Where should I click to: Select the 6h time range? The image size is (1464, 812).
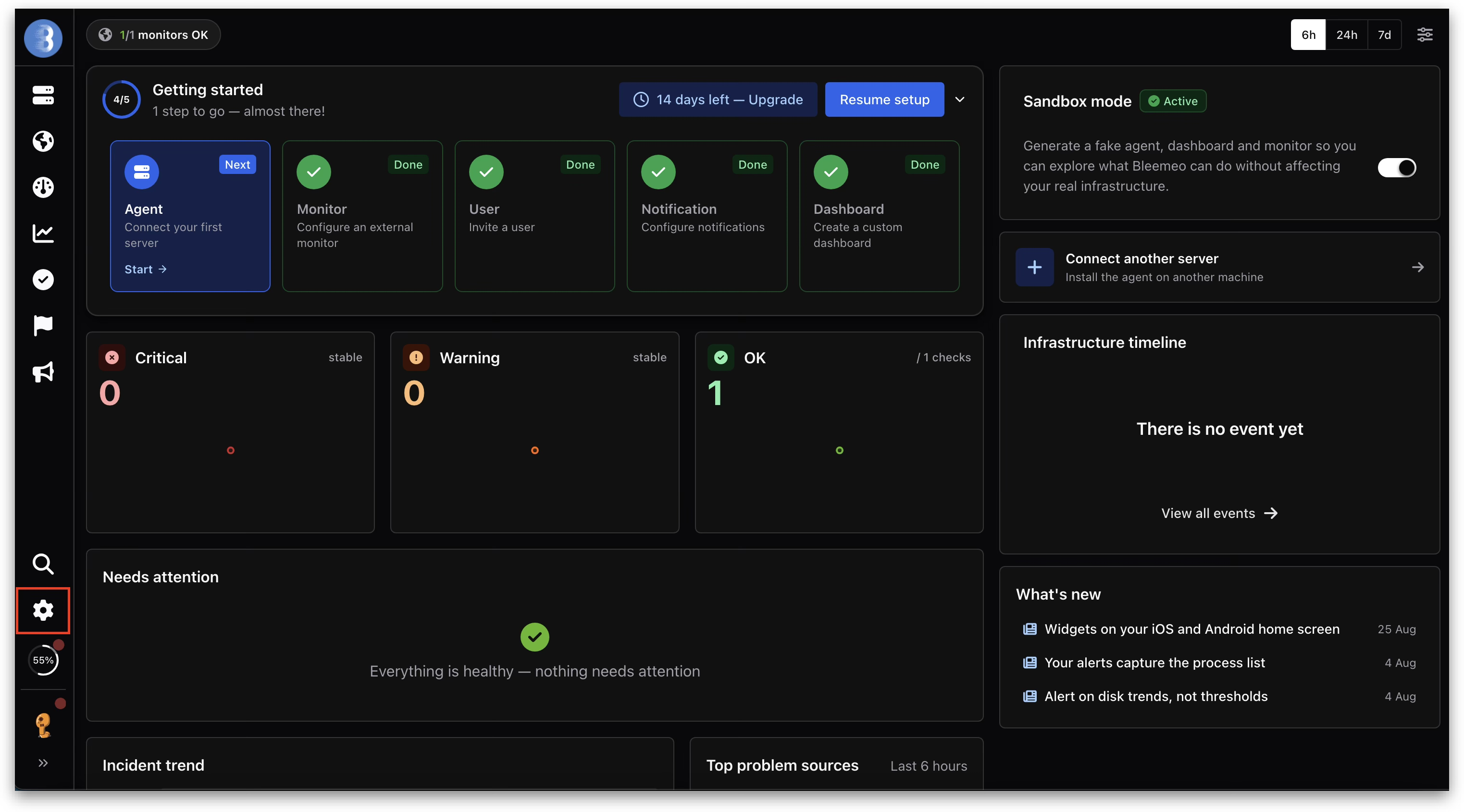pyautogui.click(x=1308, y=35)
